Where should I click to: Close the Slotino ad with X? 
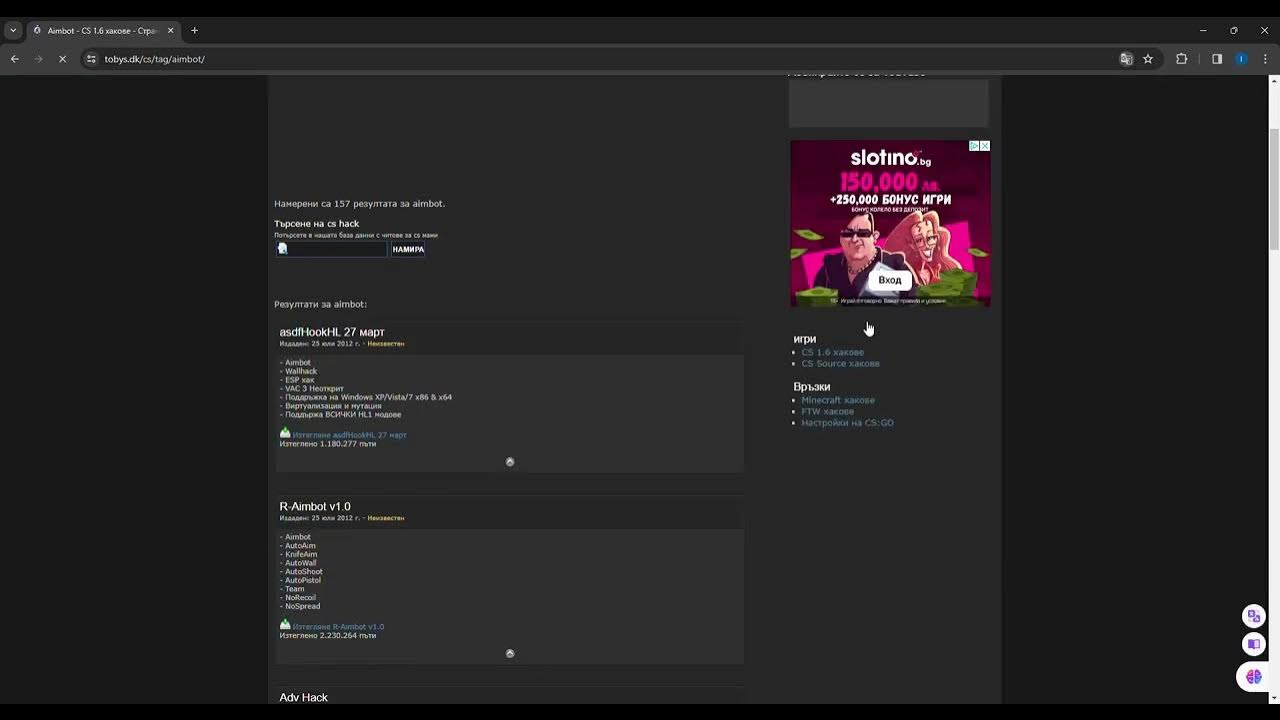tap(985, 146)
